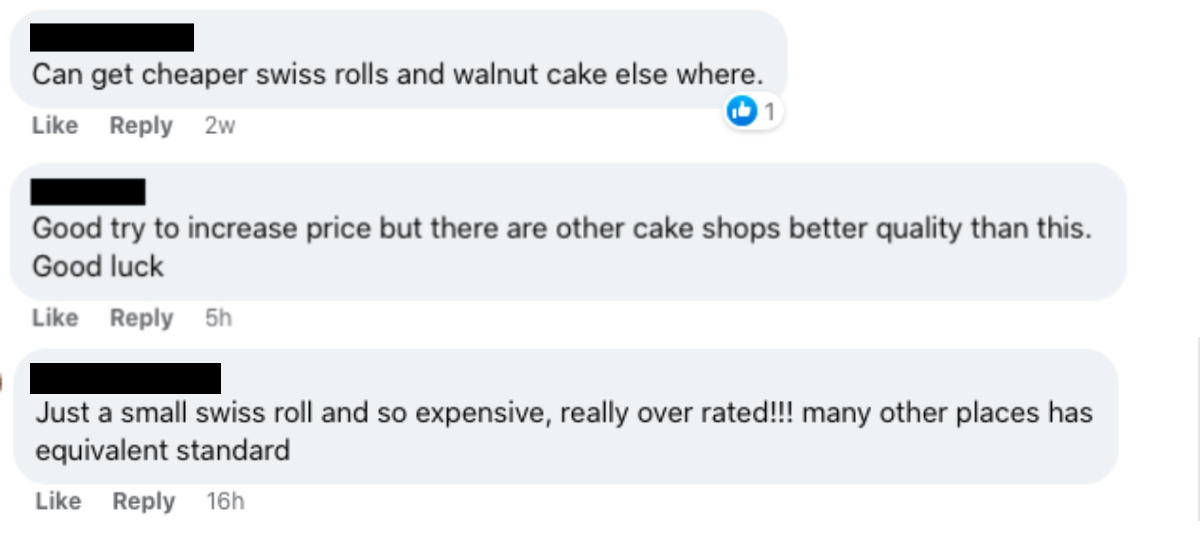Open the third commenter's redacted profile name
This screenshot has height=535, width=1200.
click(125, 378)
